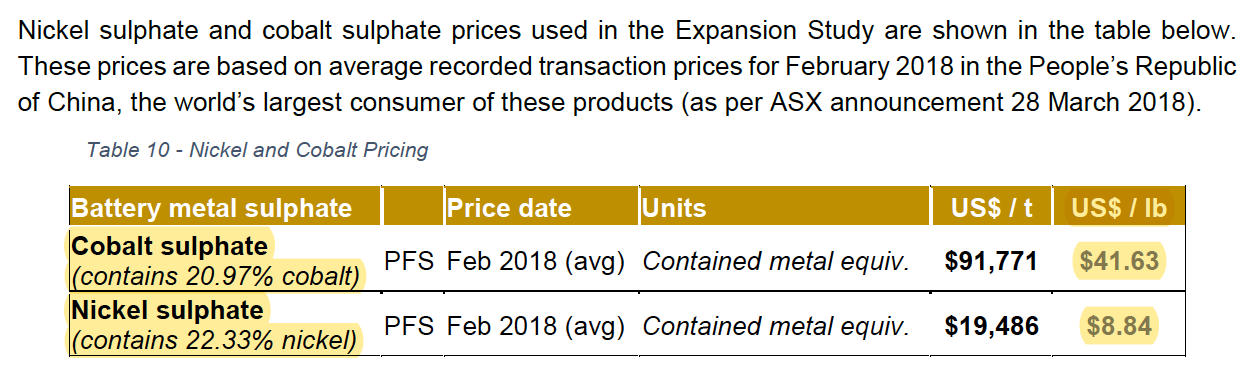The image size is (1258, 373).
Task: Click 'Contained metal equiv.' in the cobalt row
Action: 776,262
